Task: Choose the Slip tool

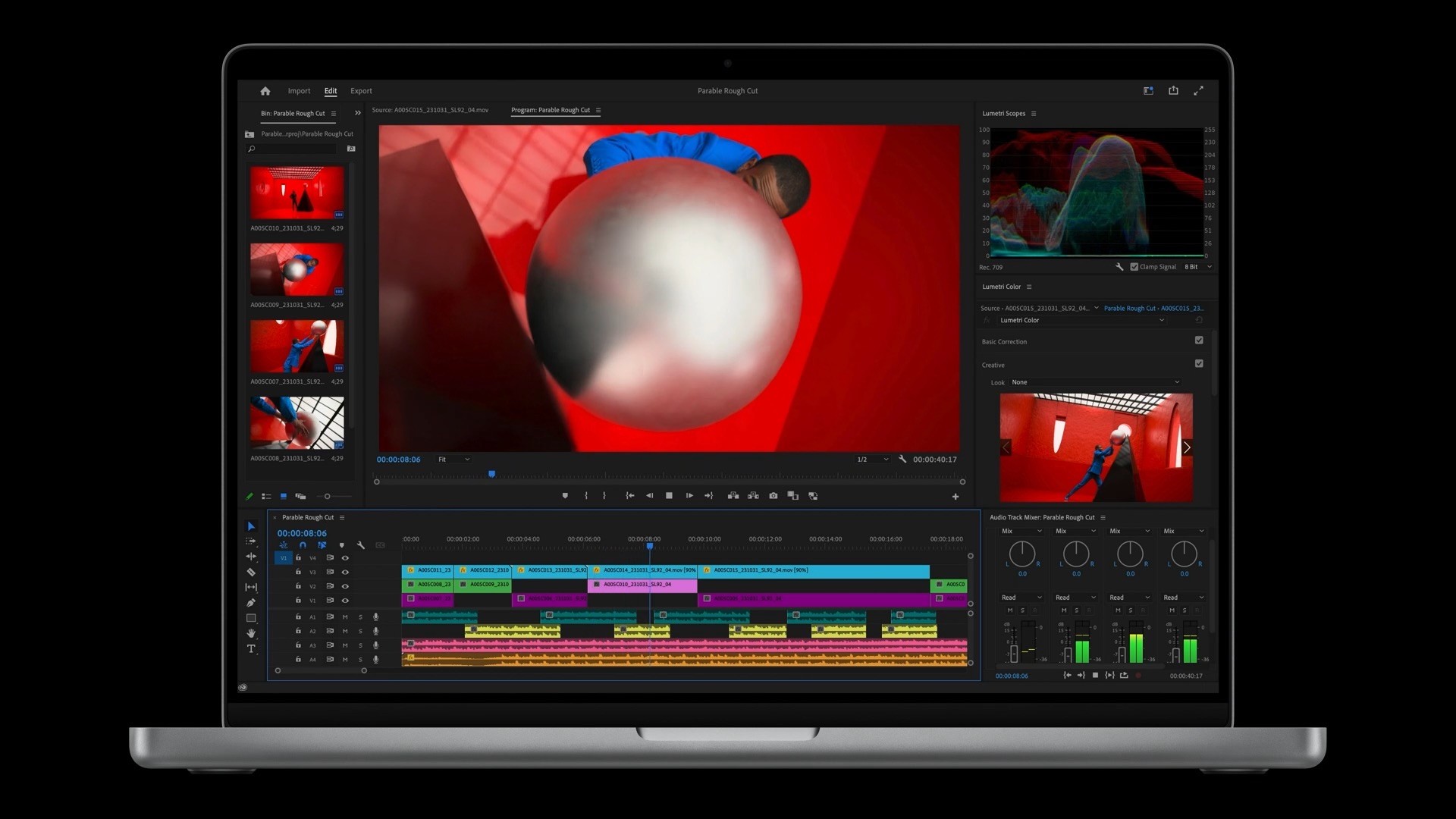Action: [x=251, y=587]
